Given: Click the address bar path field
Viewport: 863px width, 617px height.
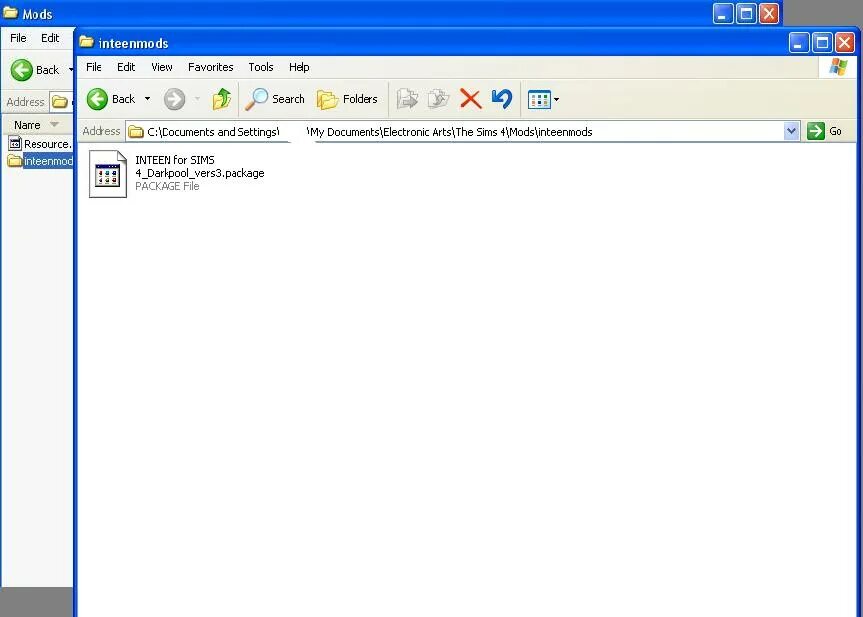Looking at the screenshot, I should pos(462,132).
